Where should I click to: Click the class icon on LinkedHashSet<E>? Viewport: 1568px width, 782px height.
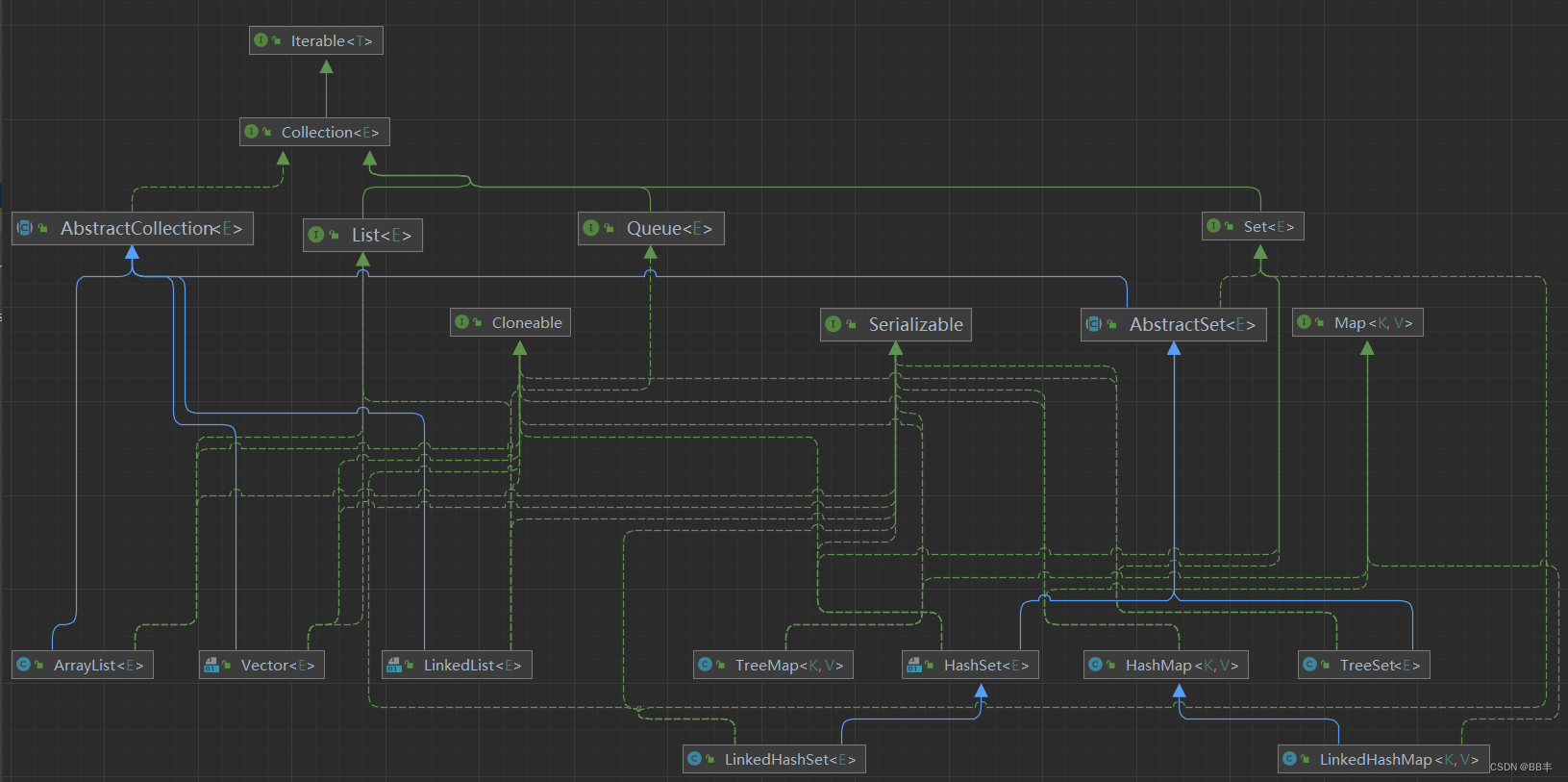click(695, 759)
